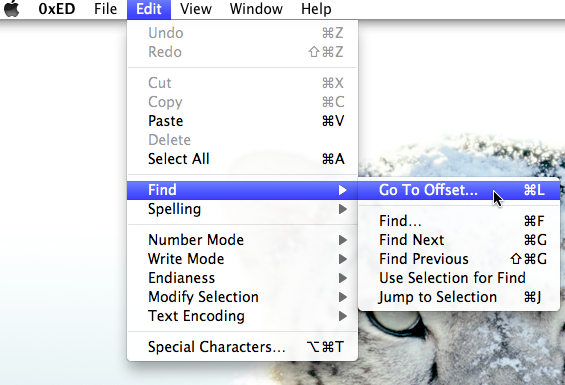Viewport: 565px width, 385px height.
Task: Choose Go To Offset… command
Action: (459, 190)
